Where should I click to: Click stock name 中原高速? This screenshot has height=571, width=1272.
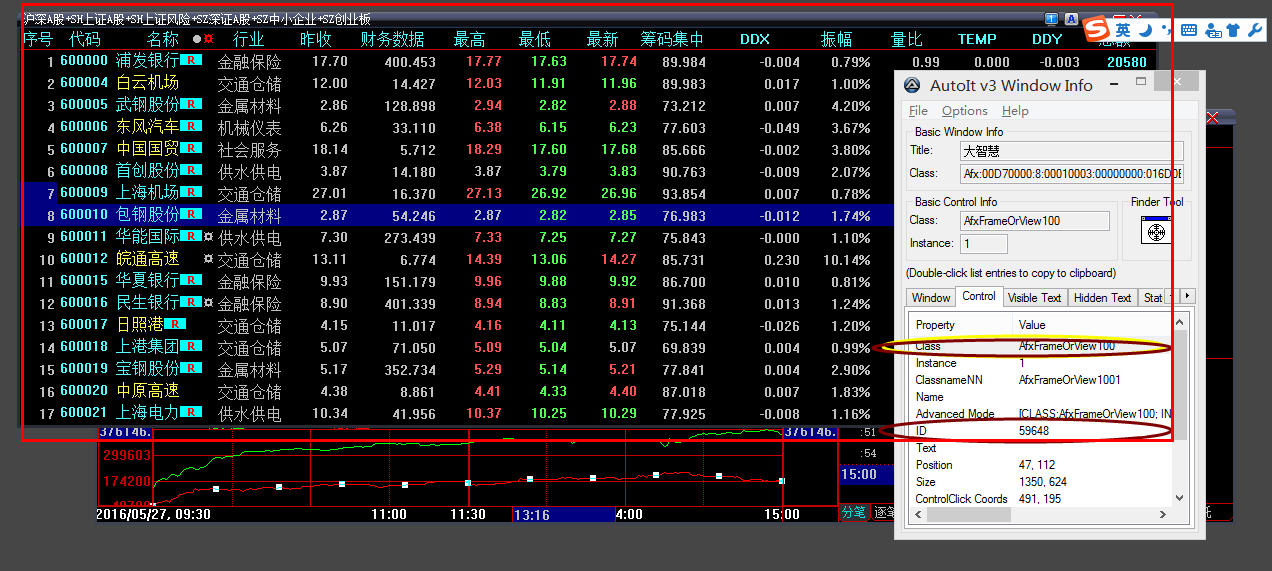pos(147,391)
